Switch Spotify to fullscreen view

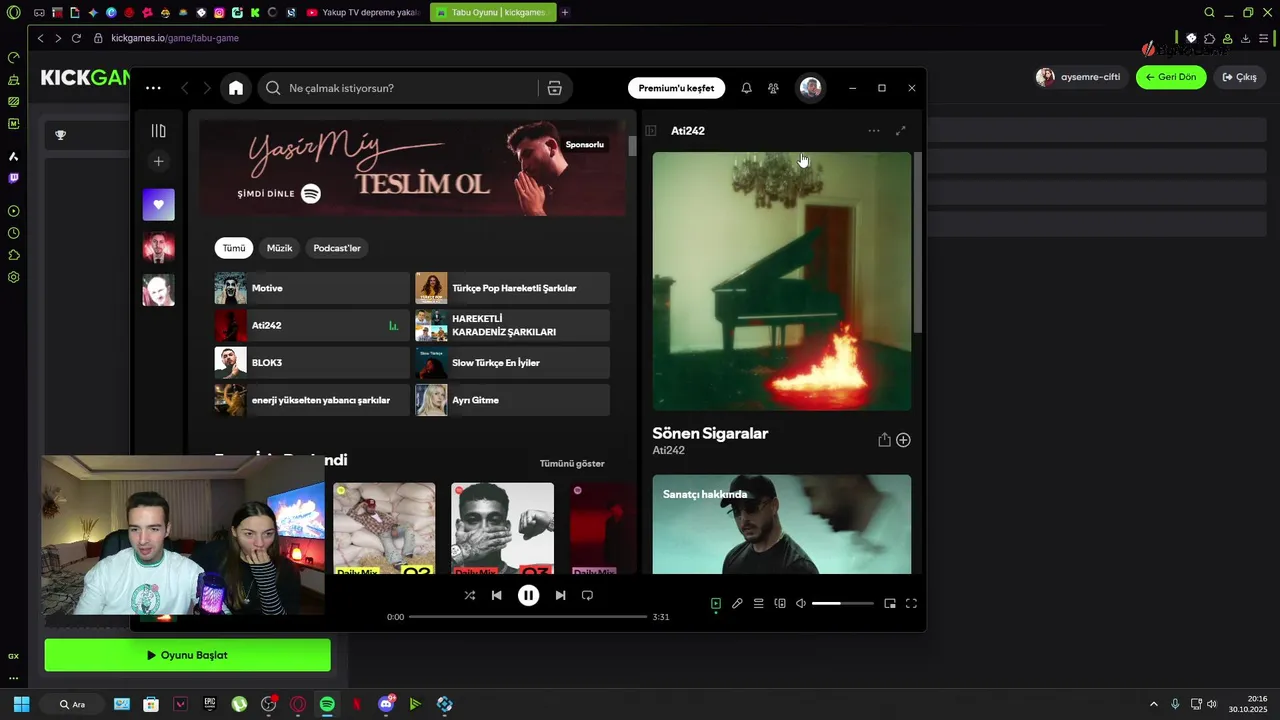(x=911, y=603)
